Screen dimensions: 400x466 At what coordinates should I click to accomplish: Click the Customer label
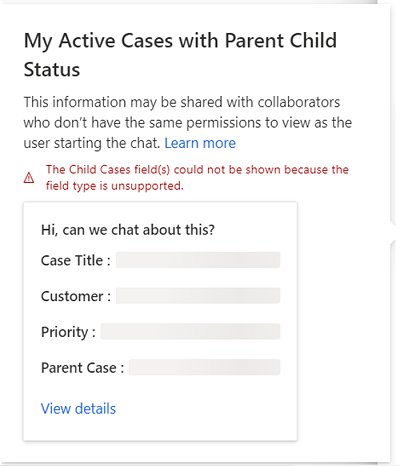(x=76, y=296)
